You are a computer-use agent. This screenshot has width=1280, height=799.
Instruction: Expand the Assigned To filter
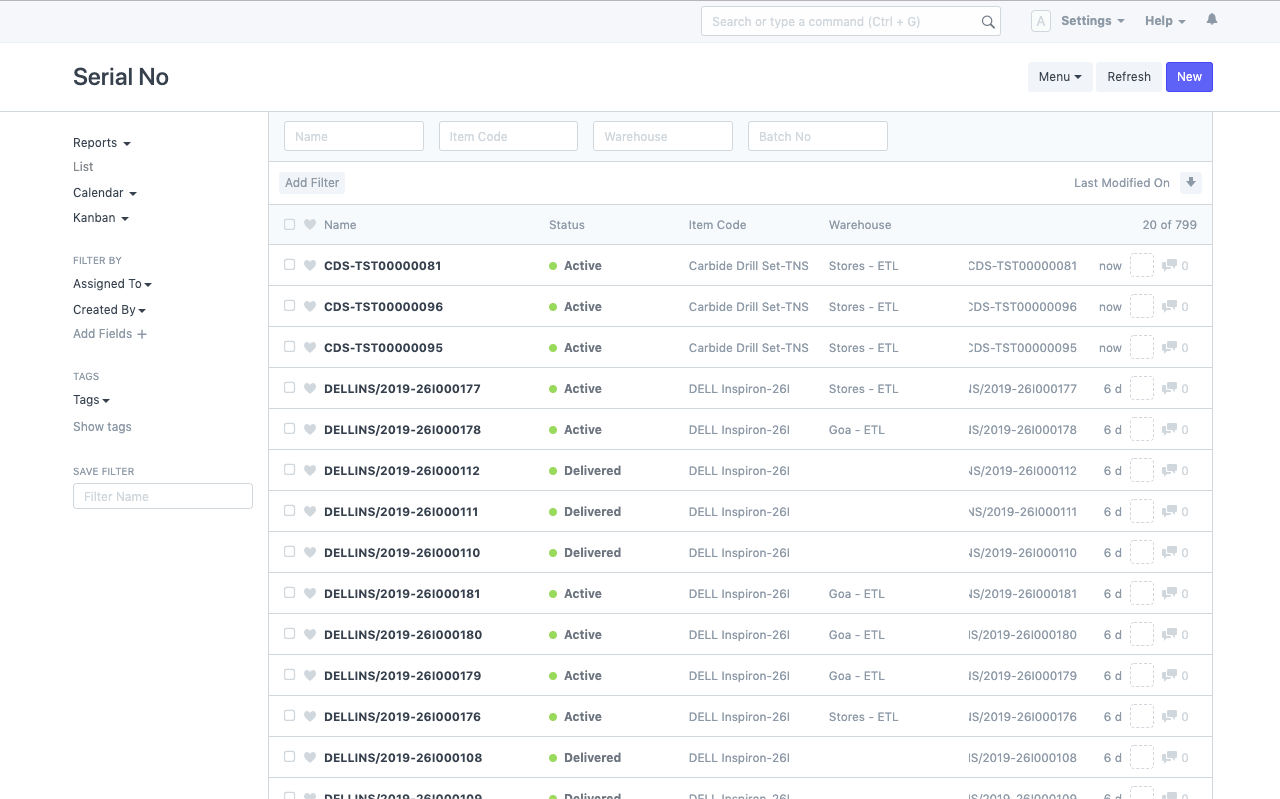click(x=112, y=284)
